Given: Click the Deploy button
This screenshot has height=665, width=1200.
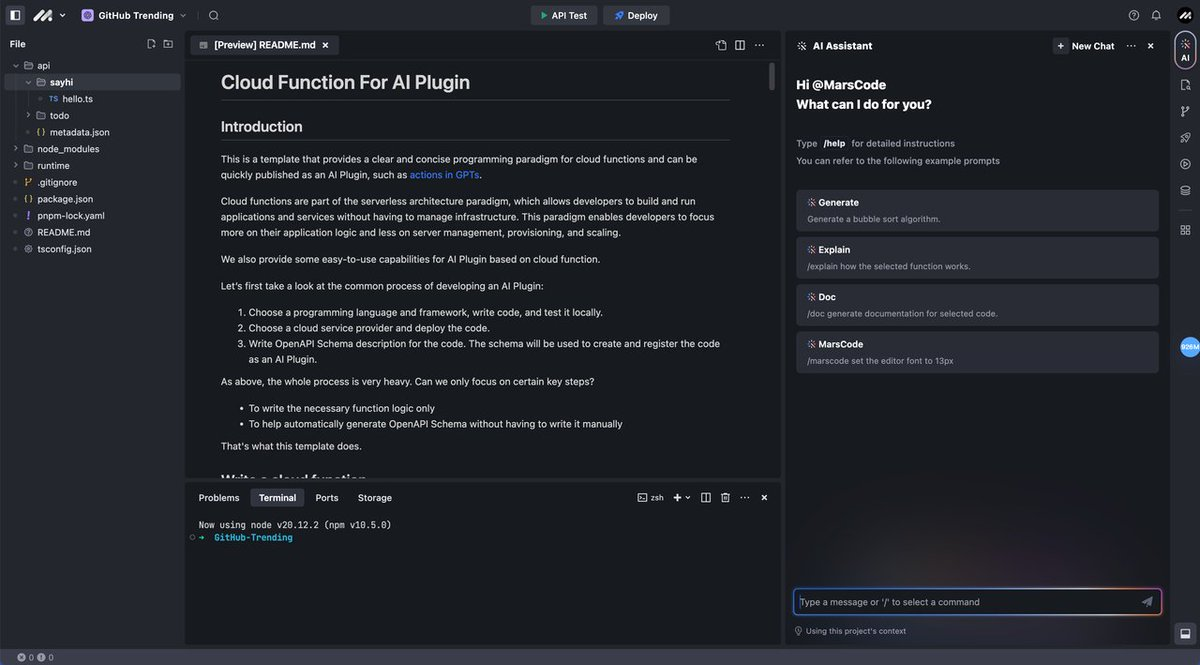Looking at the screenshot, I should click(x=636, y=15).
